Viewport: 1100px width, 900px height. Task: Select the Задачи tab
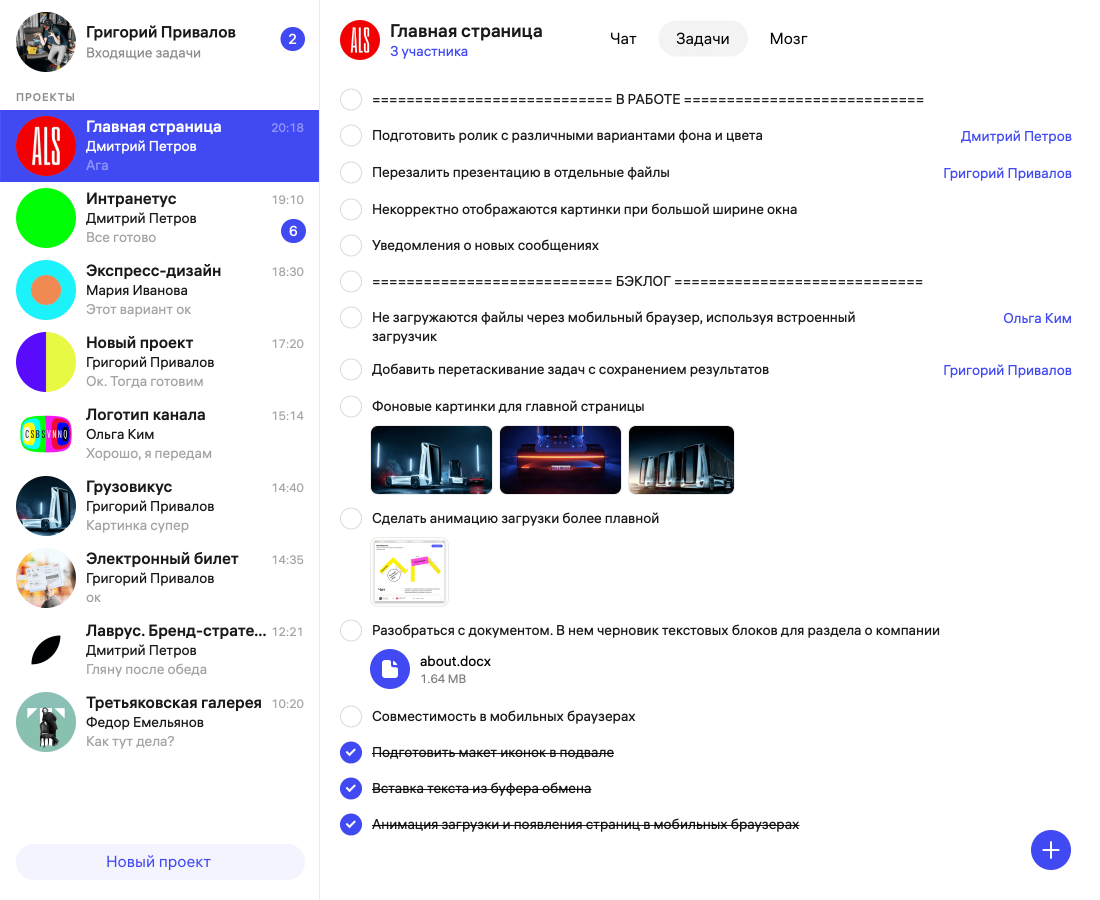702,39
